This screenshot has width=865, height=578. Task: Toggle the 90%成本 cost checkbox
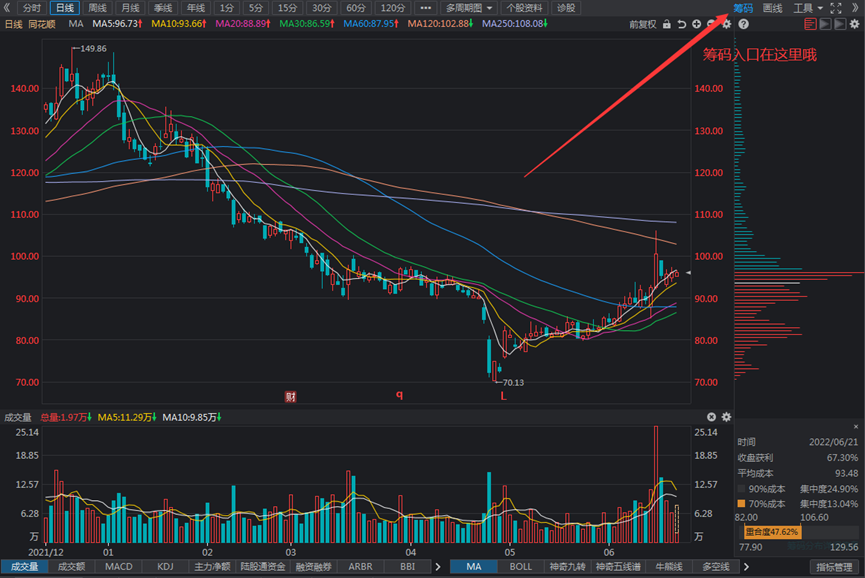(x=741, y=488)
